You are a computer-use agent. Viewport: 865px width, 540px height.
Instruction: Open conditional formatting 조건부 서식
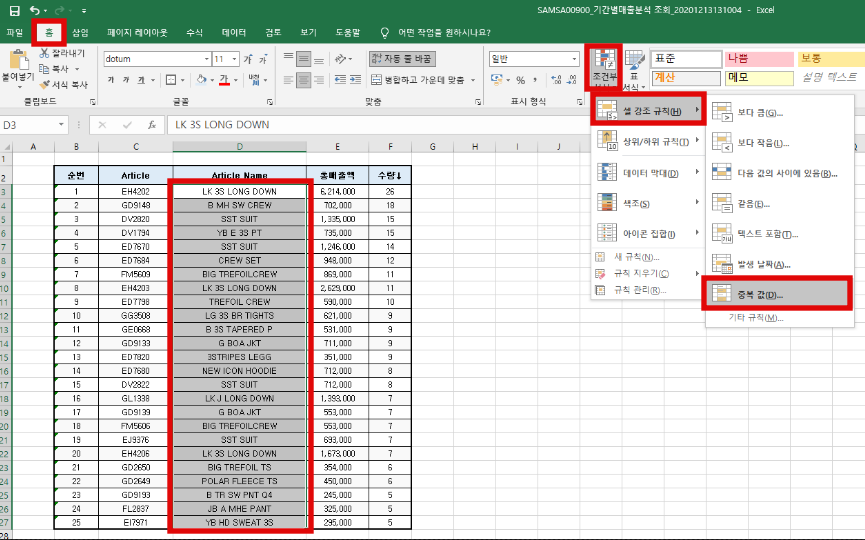point(604,69)
